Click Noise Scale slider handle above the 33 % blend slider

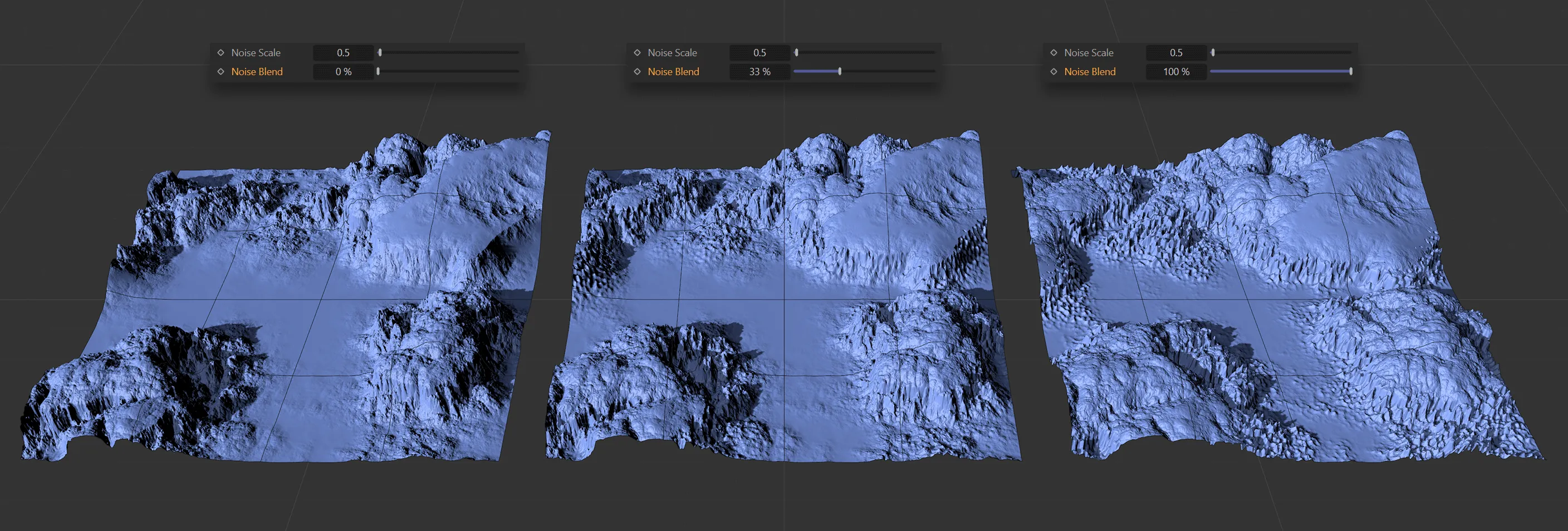[x=796, y=53]
